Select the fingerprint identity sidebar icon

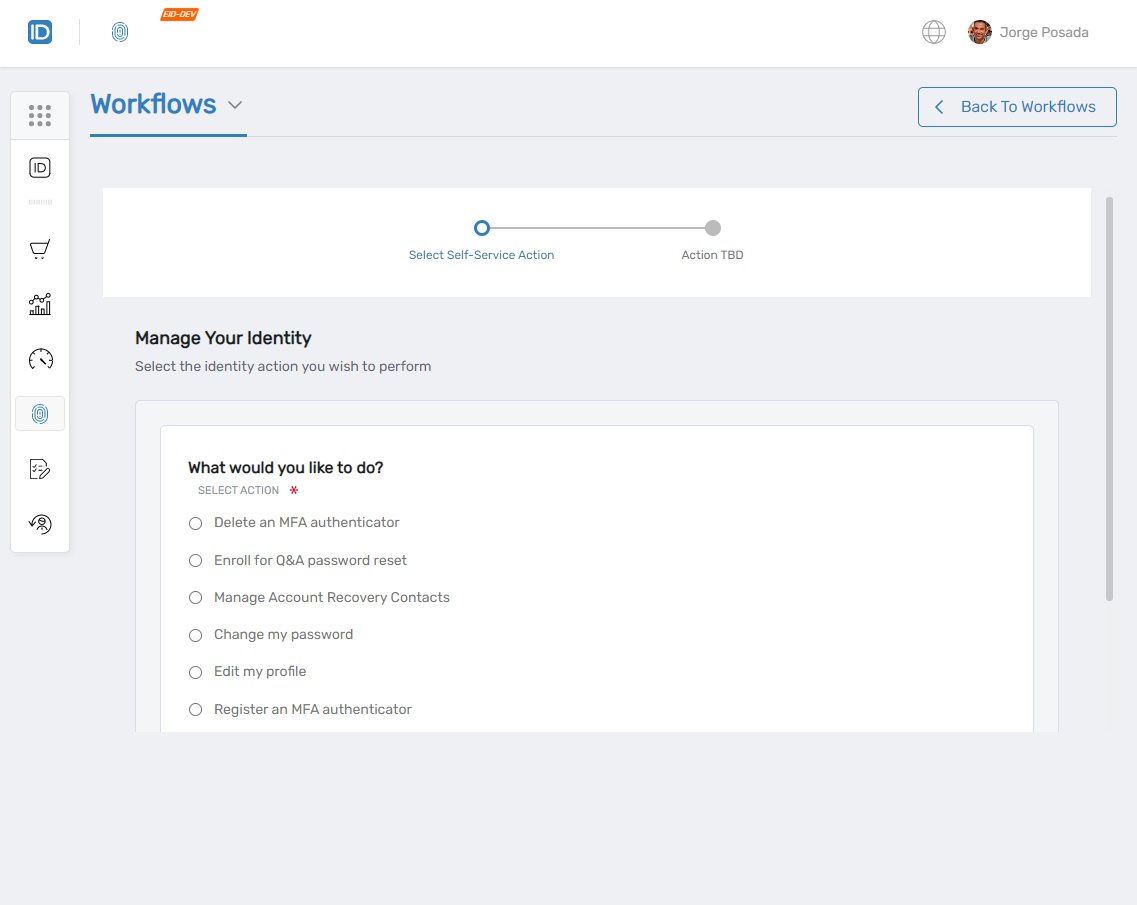tap(40, 413)
